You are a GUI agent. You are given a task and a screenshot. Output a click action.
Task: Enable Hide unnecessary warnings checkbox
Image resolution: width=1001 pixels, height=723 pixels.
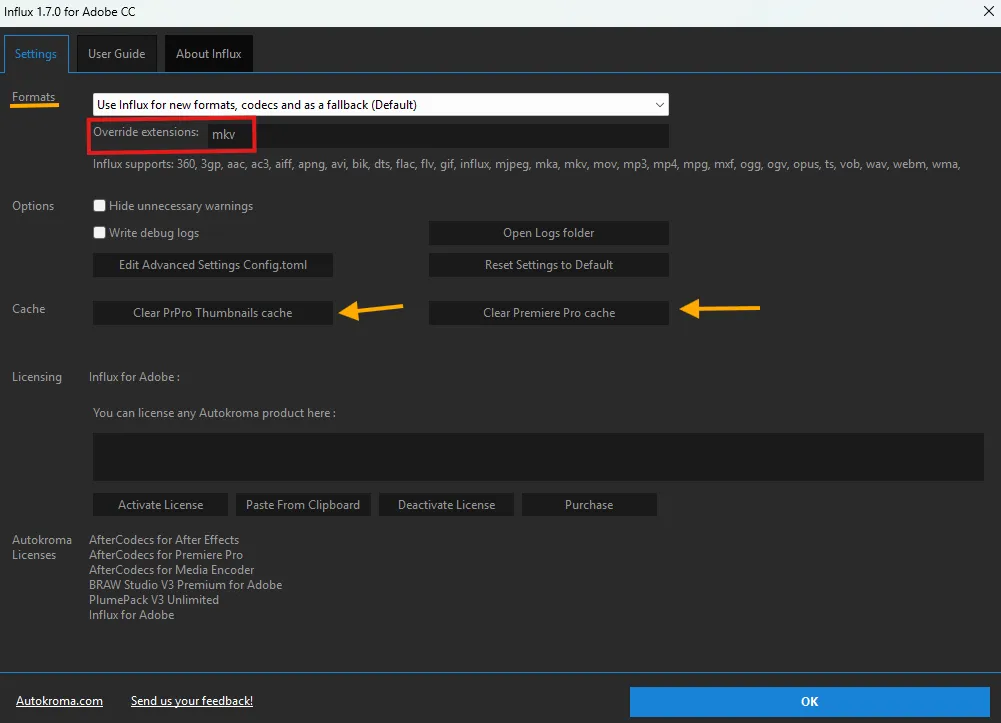point(100,205)
